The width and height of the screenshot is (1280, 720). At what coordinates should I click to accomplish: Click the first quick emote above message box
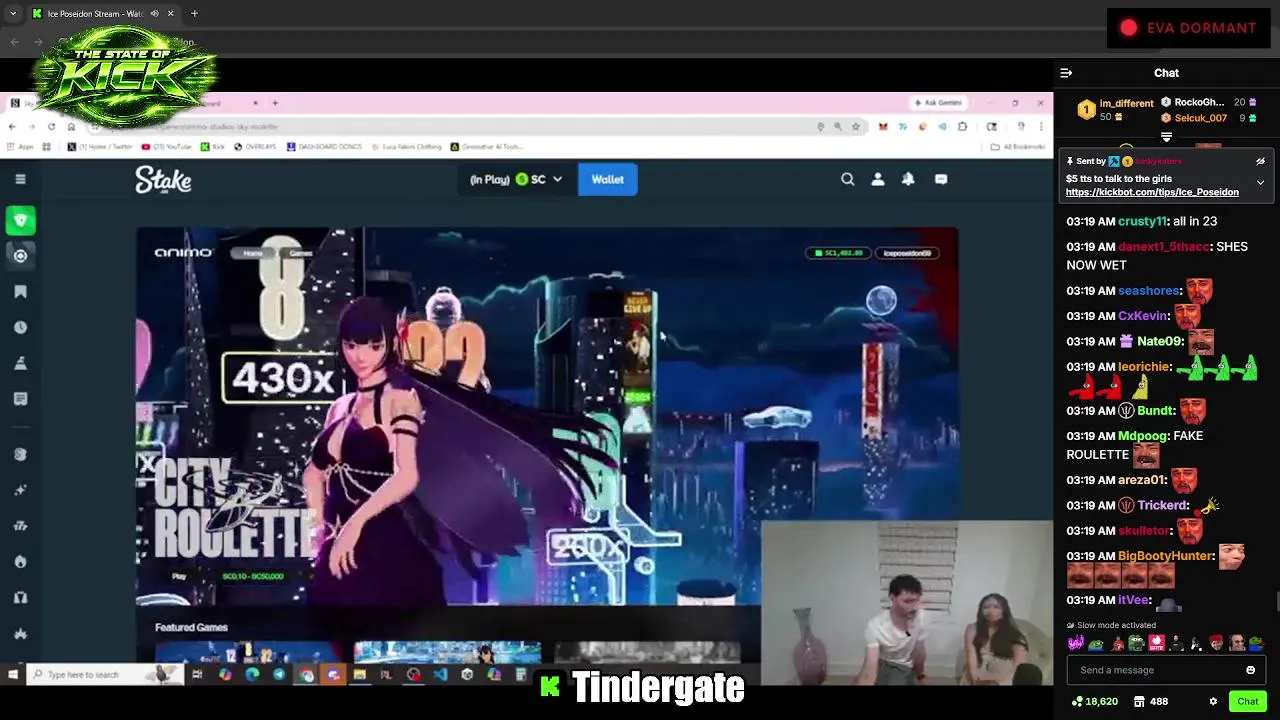(x=1076, y=644)
